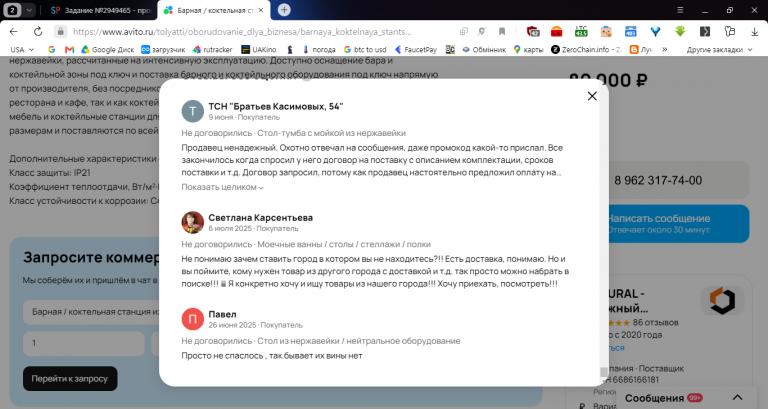Click the Написать сообщение button
Viewport: 768px width, 409px height.
678,224
